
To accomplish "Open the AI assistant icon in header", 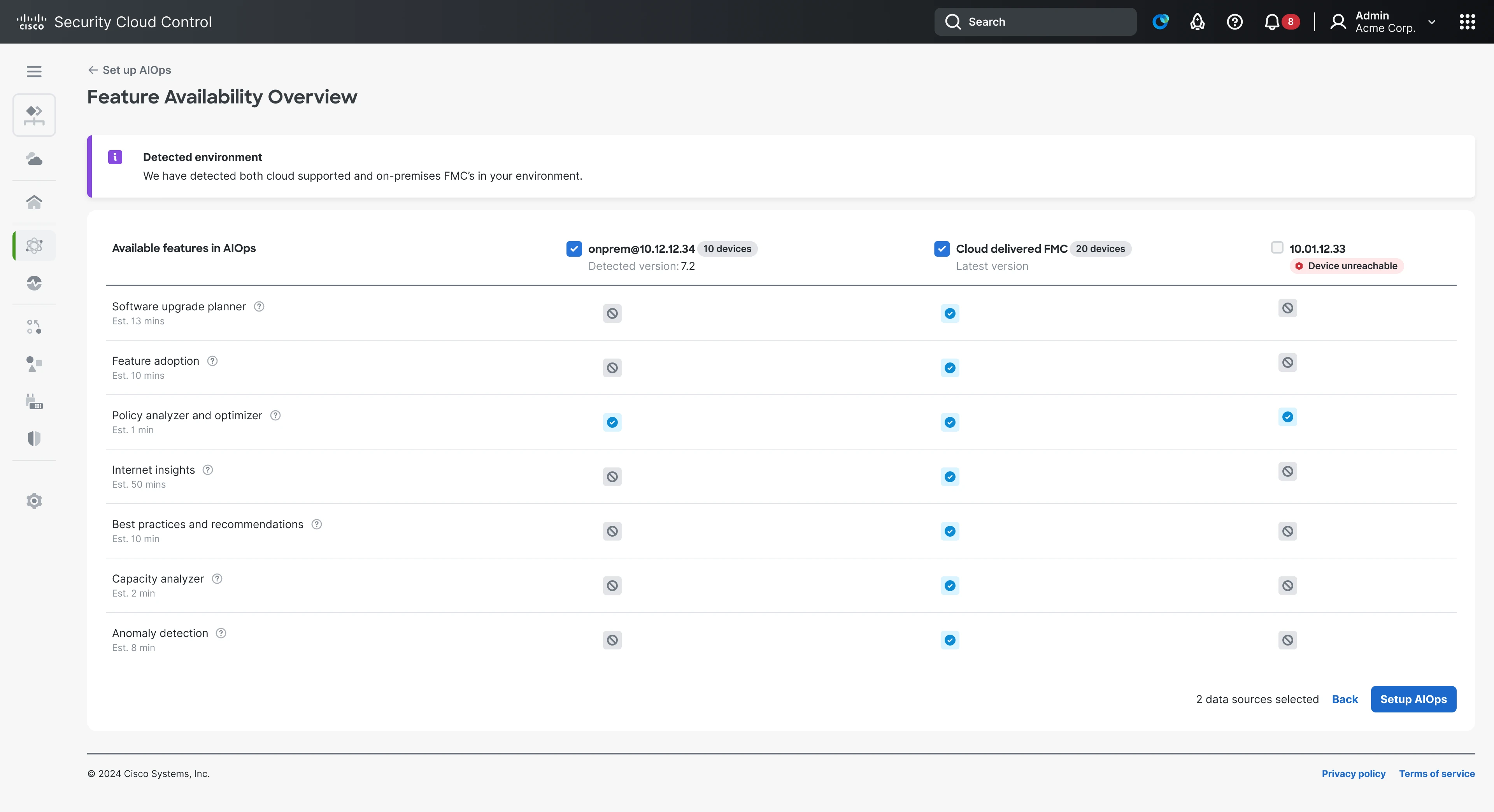I will pyautogui.click(x=1161, y=21).
